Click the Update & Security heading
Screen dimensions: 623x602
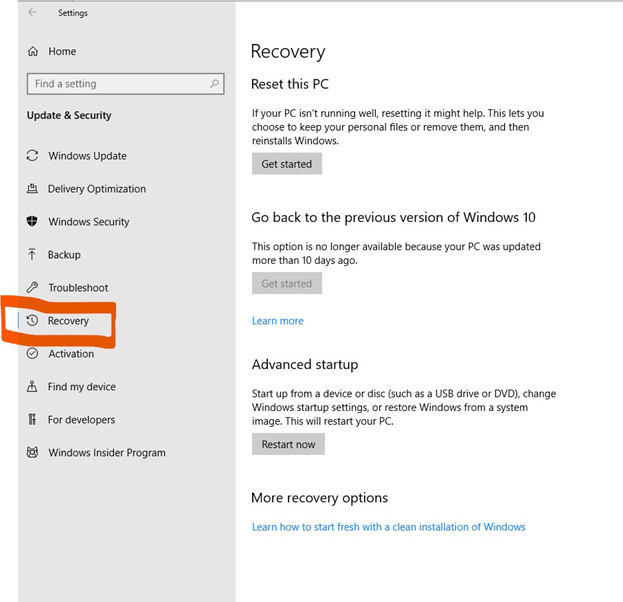(x=69, y=115)
